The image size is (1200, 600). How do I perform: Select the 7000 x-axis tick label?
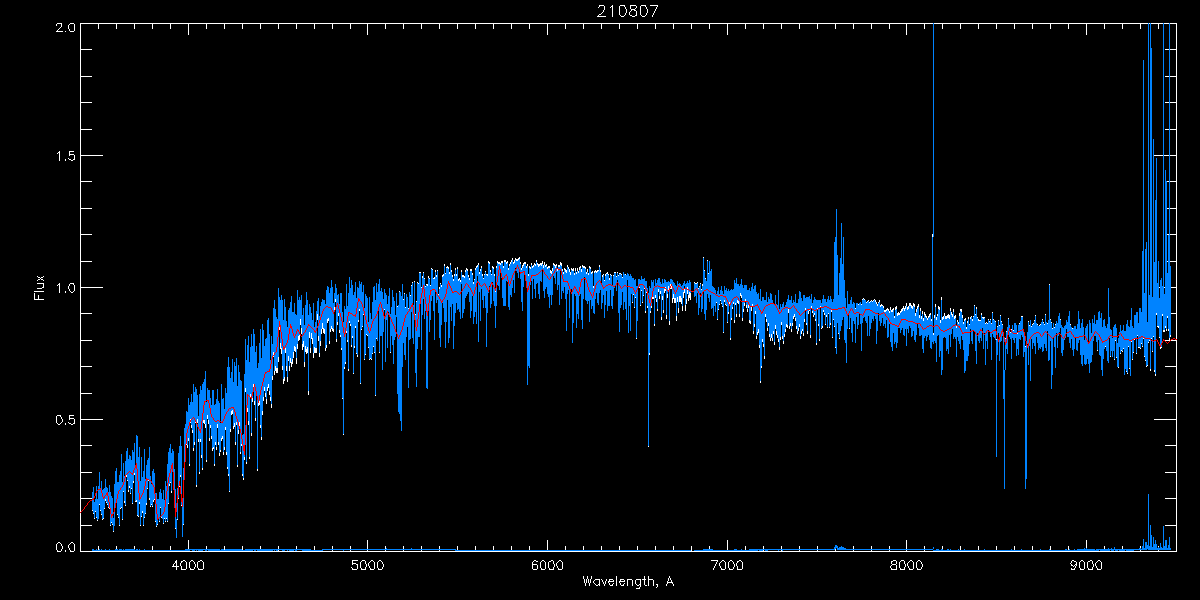point(727,563)
